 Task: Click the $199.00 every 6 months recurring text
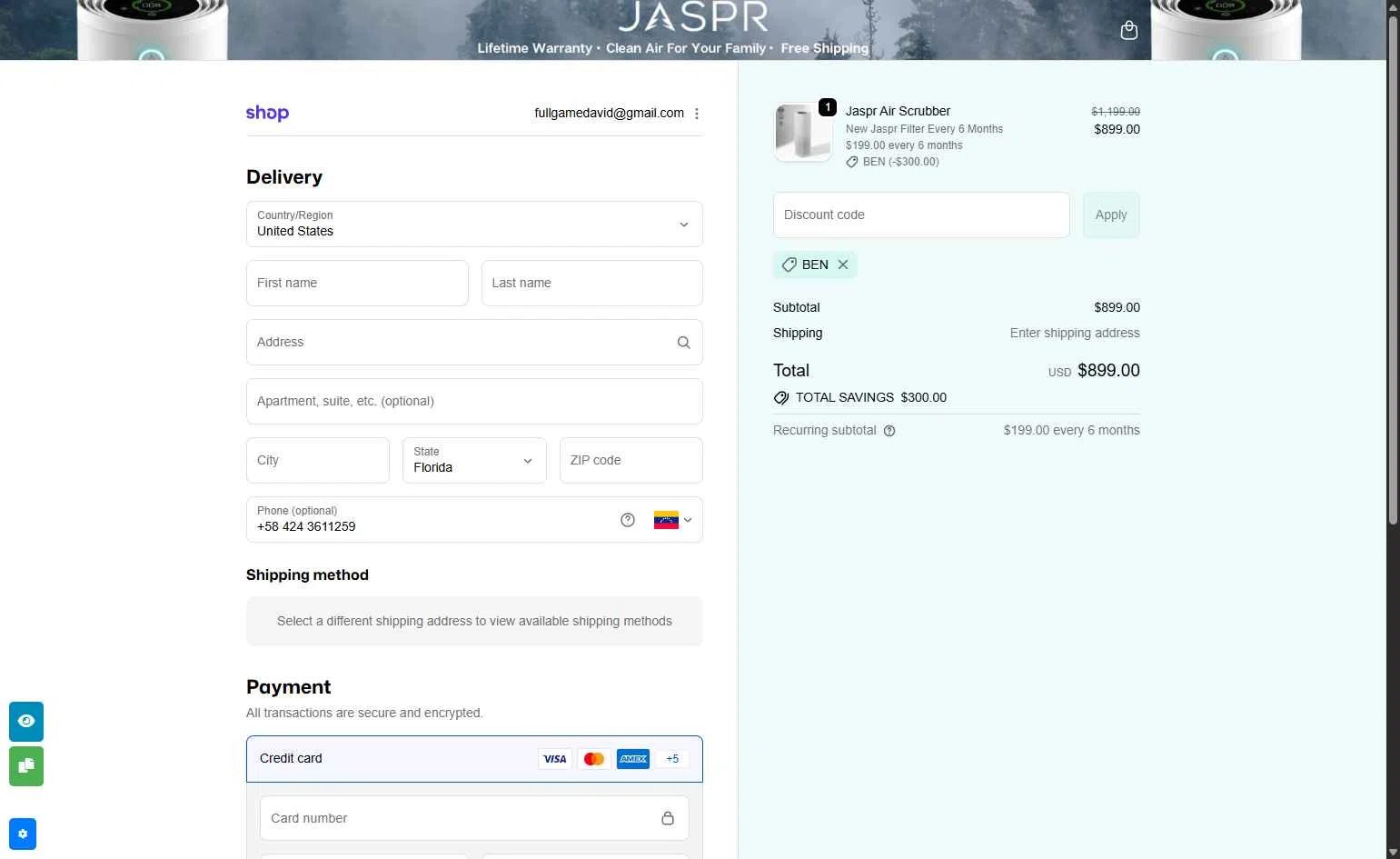click(x=1071, y=431)
